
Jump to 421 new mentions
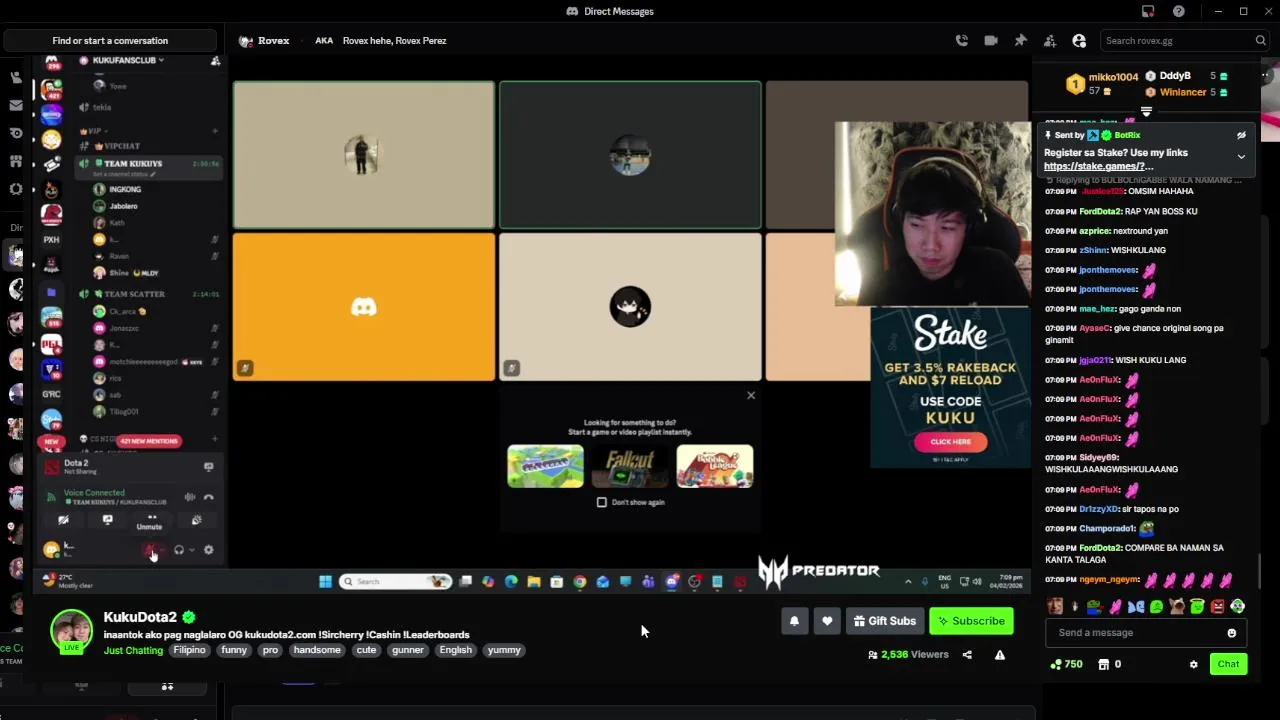pyautogui.click(x=148, y=441)
